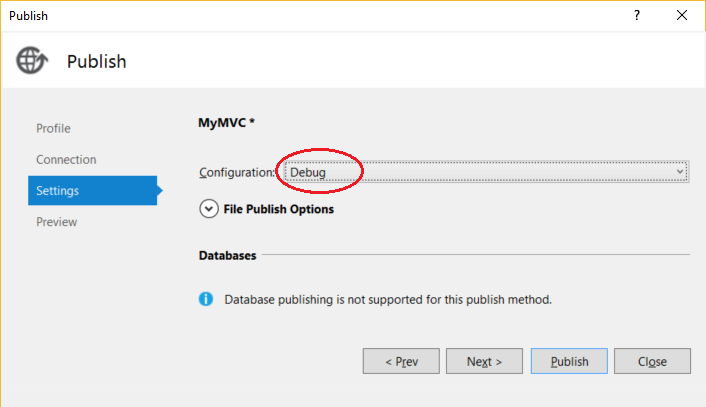Go to the Profile step
The image size is (706, 407).
click(x=53, y=128)
